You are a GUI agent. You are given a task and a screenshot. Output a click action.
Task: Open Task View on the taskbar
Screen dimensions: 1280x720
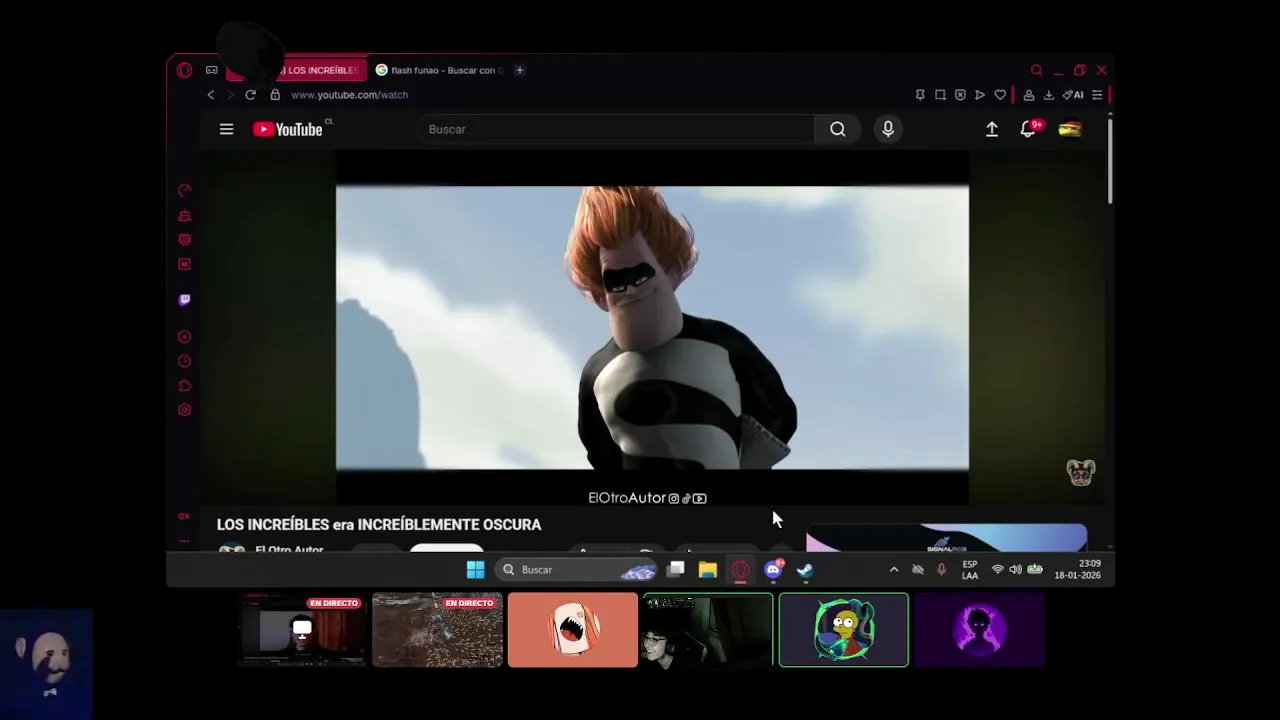[676, 570]
